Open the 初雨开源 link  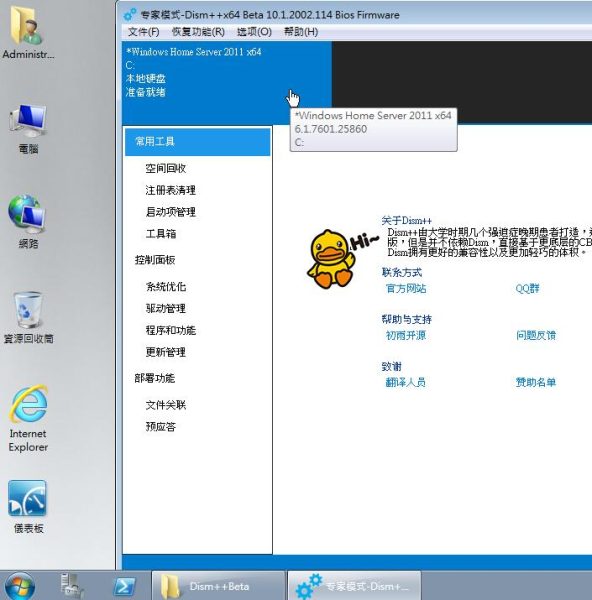tap(406, 336)
